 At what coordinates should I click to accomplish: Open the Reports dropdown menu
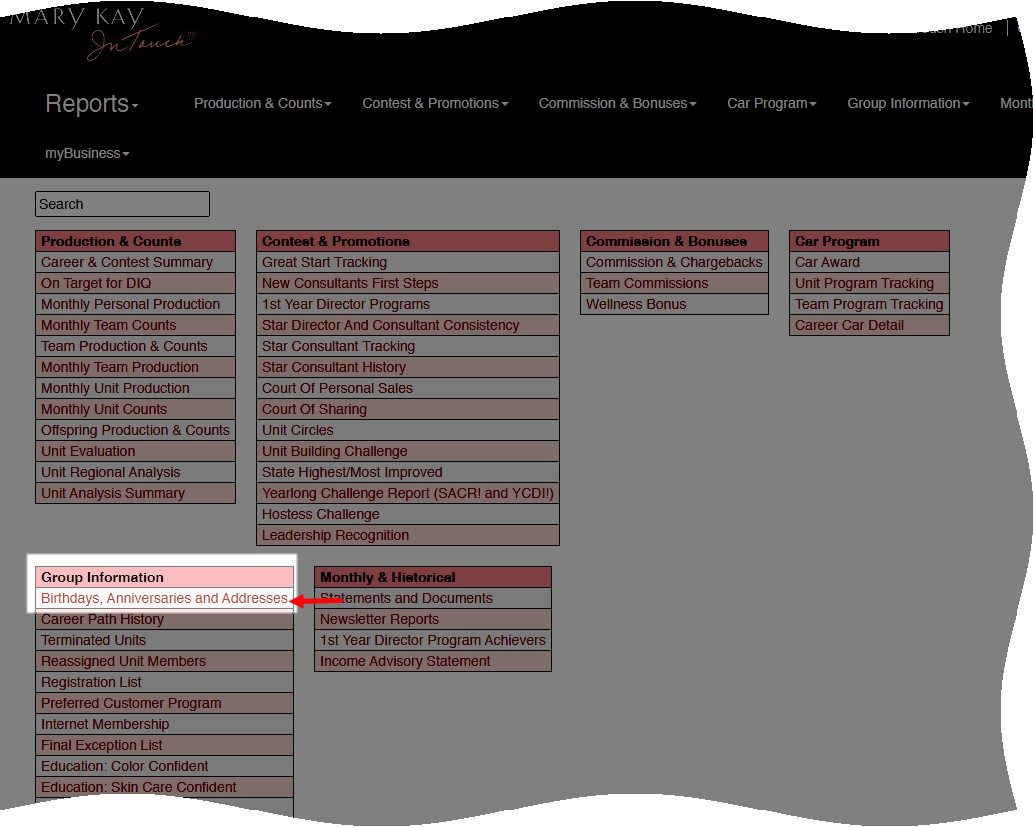coord(92,104)
